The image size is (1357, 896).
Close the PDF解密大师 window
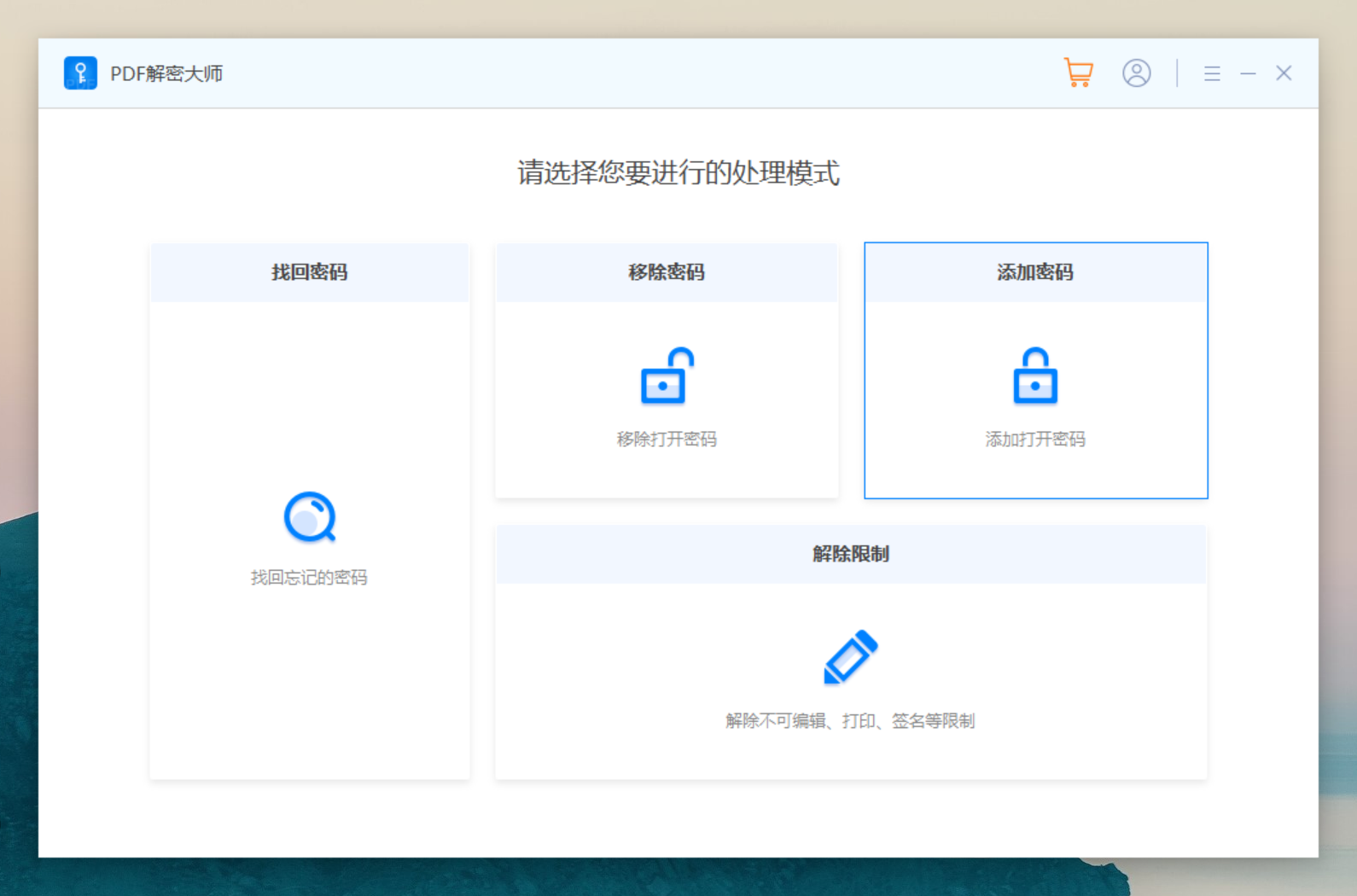1284,73
